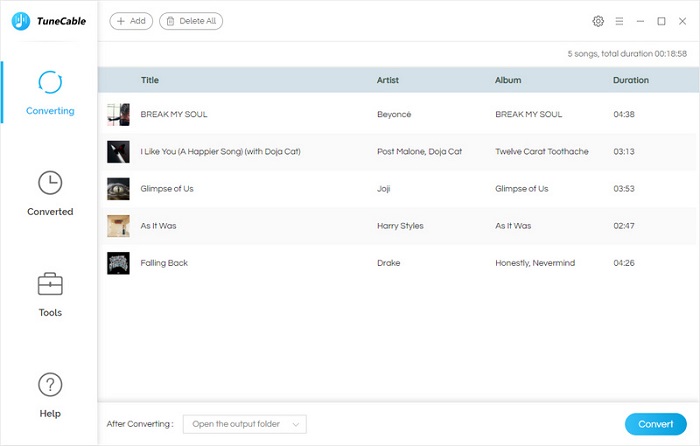Click the I Like You album thumbnail
This screenshot has width=700, height=446.
click(x=118, y=151)
